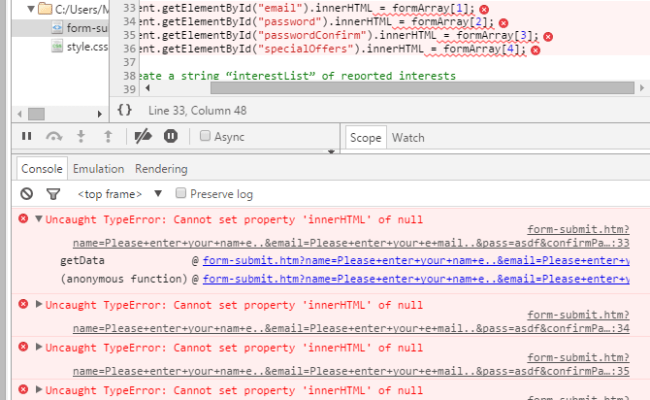Screen dimensions: 650x400
Task: Switch to the Rendering tab
Action: [x=161, y=169]
